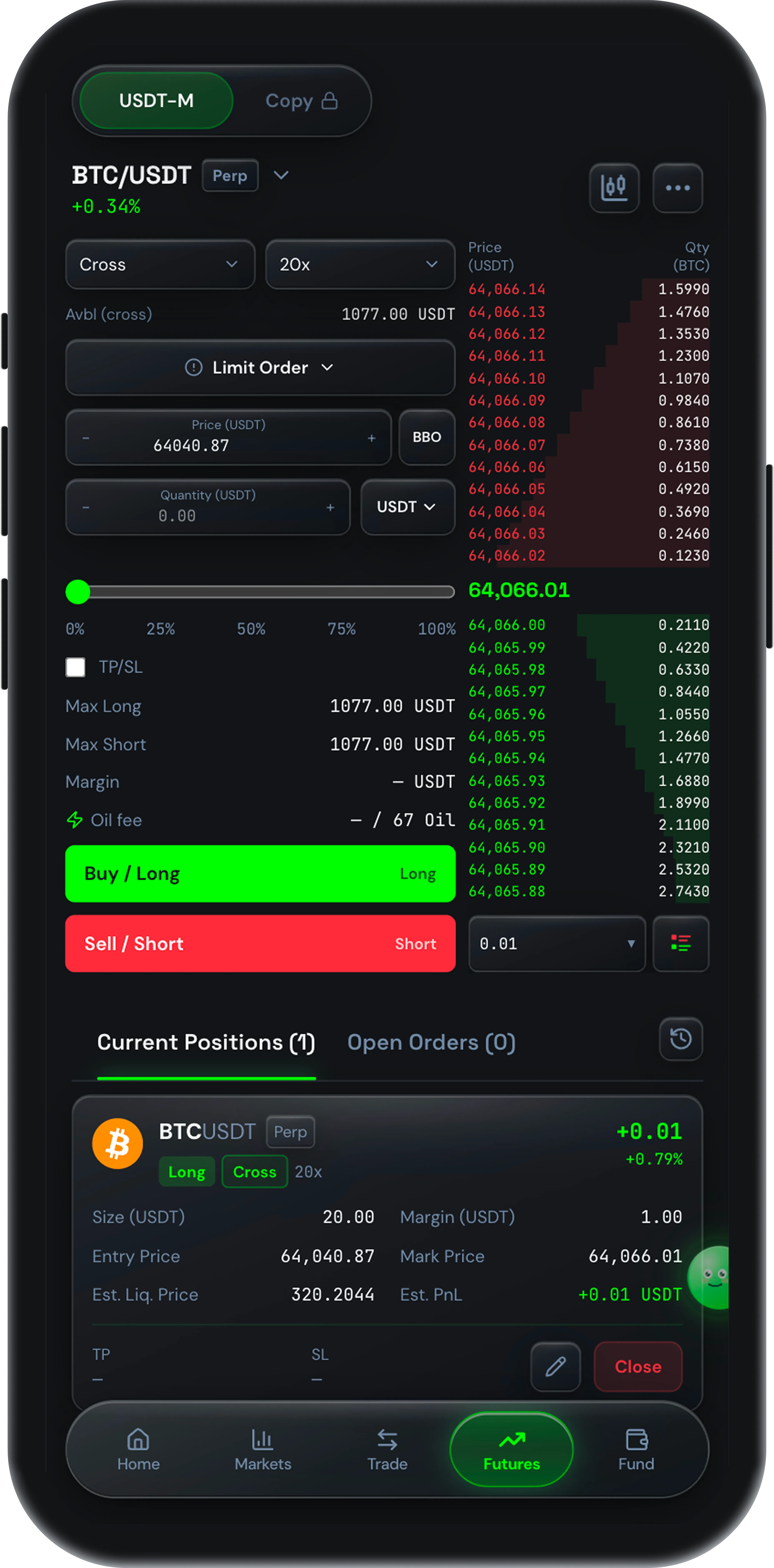
Task: Tap the Sell / Short button
Action: [x=260, y=944]
